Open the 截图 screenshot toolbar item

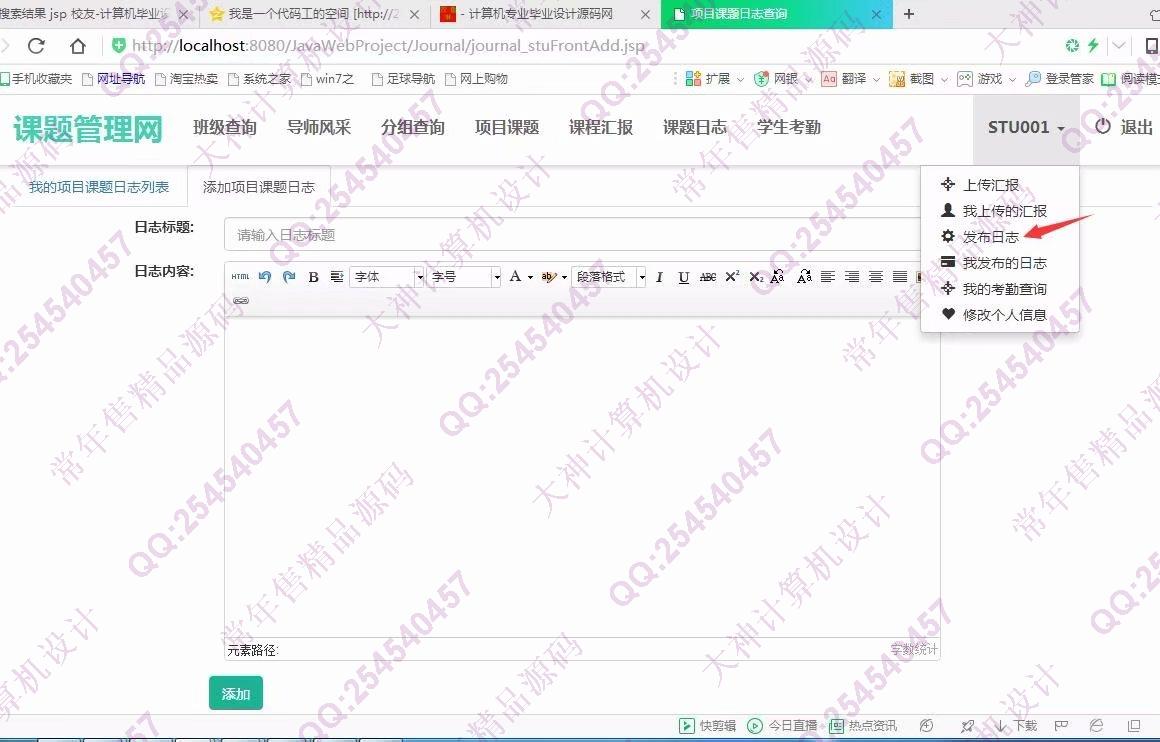pos(918,78)
